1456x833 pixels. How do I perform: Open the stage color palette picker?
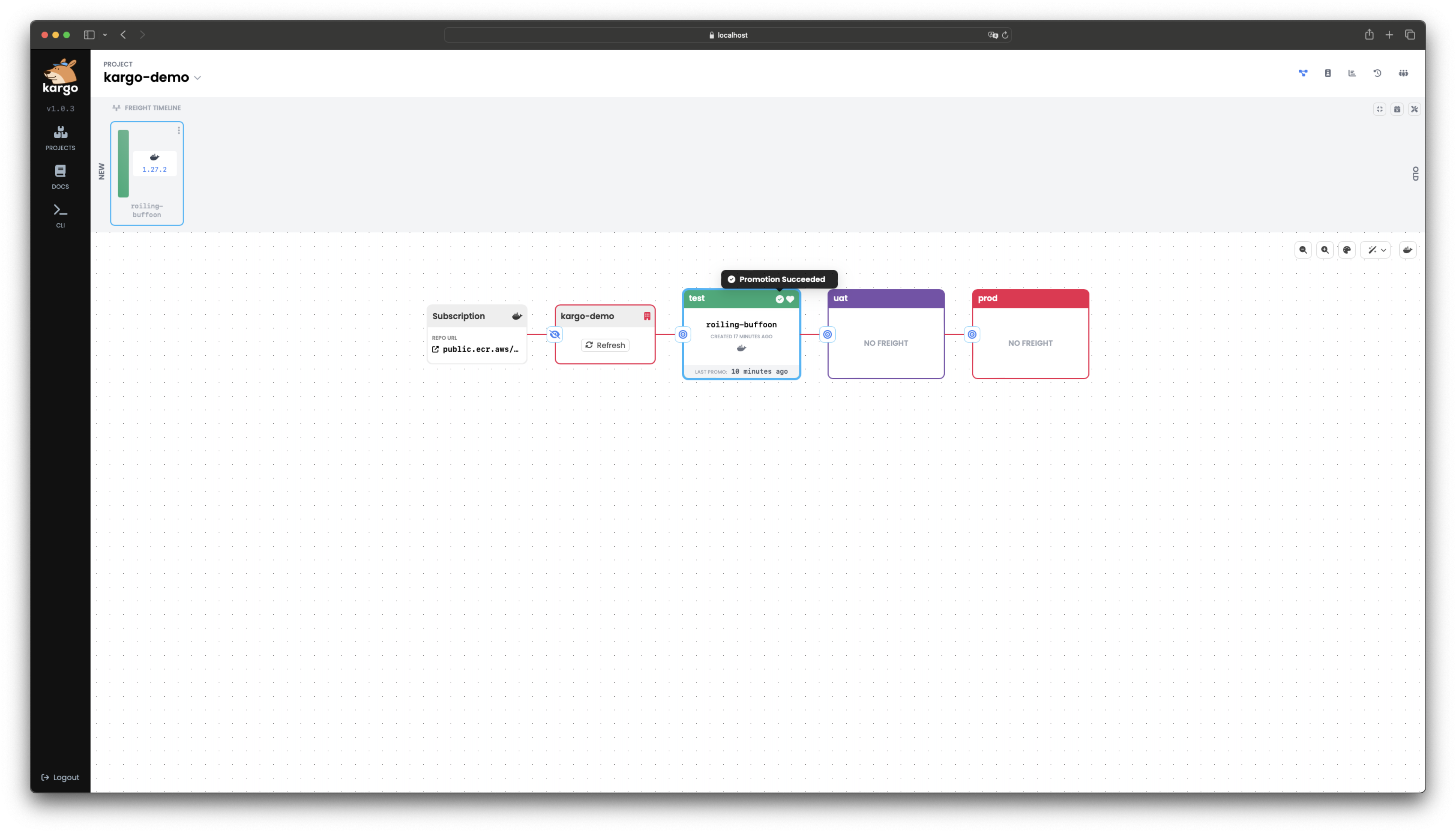pos(1347,250)
